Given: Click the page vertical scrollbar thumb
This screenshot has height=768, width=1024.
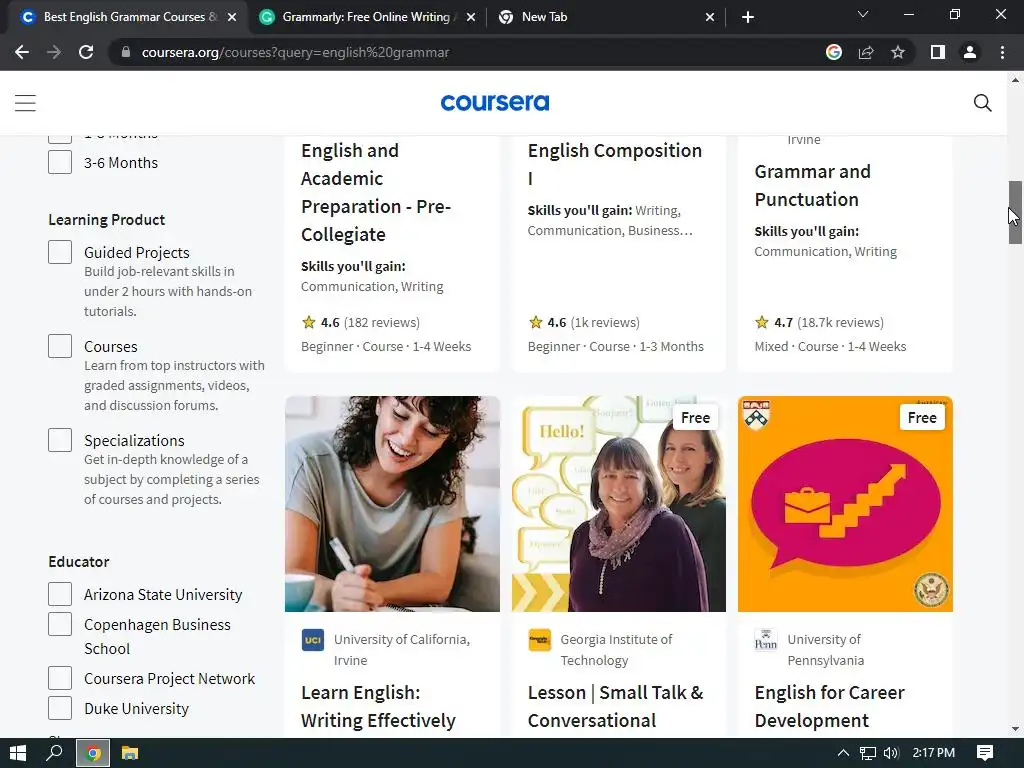Looking at the screenshot, I should (x=1015, y=212).
